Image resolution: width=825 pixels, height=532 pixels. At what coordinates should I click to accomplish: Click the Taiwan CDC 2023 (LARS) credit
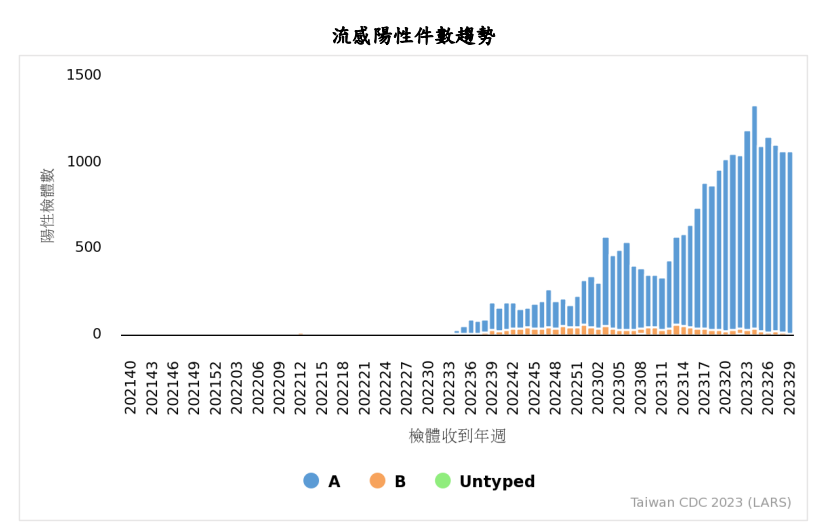tap(710, 503)
